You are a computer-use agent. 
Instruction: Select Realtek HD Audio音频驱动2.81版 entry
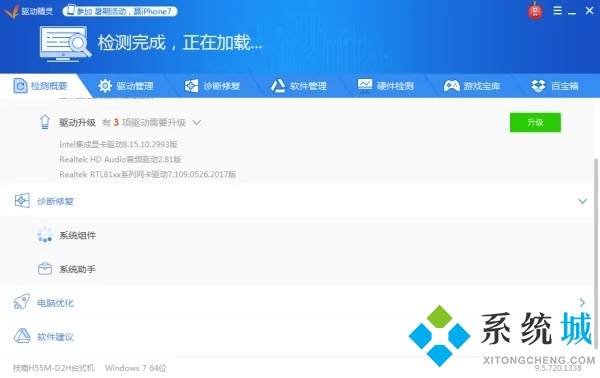120,159
